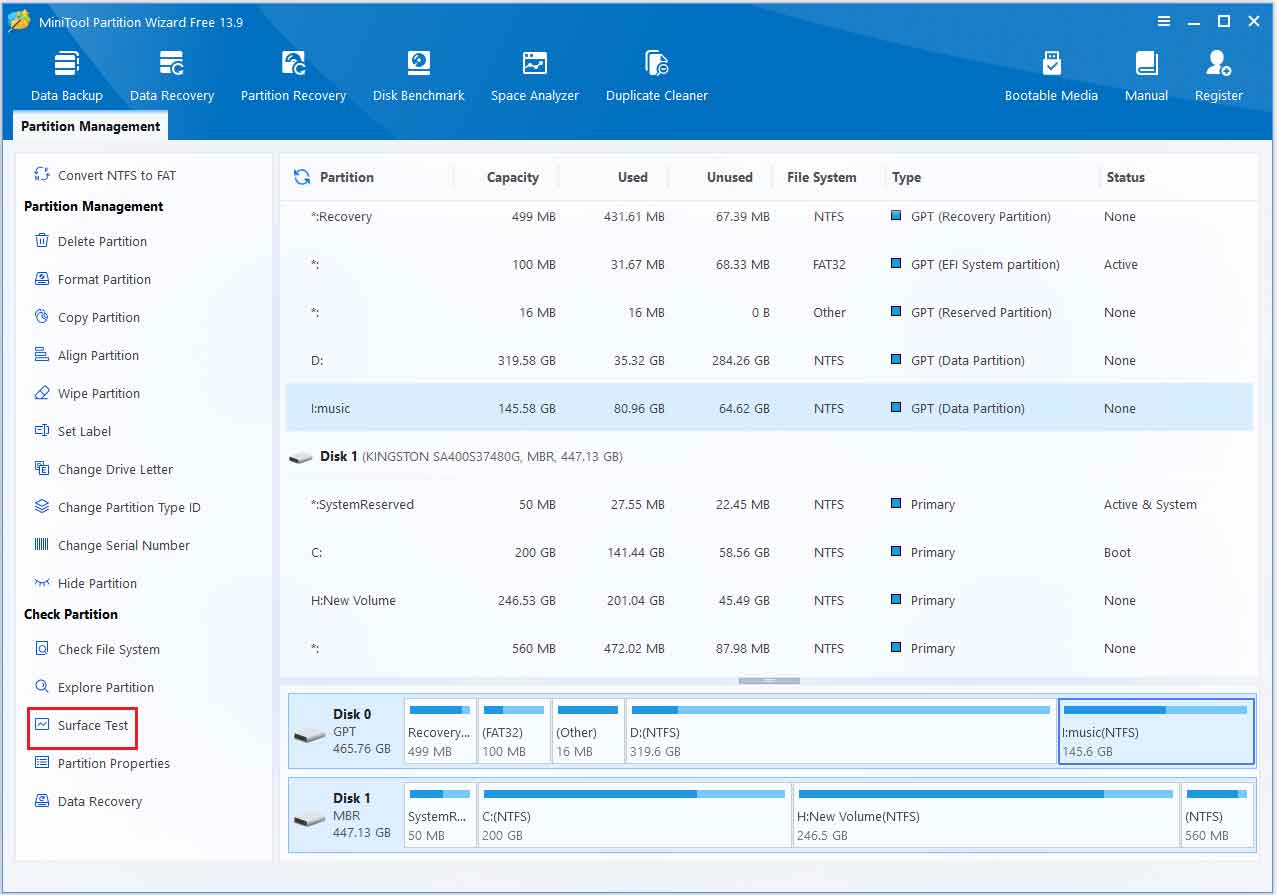Select the 100 MB FAT32 partition row

point(769,265)
